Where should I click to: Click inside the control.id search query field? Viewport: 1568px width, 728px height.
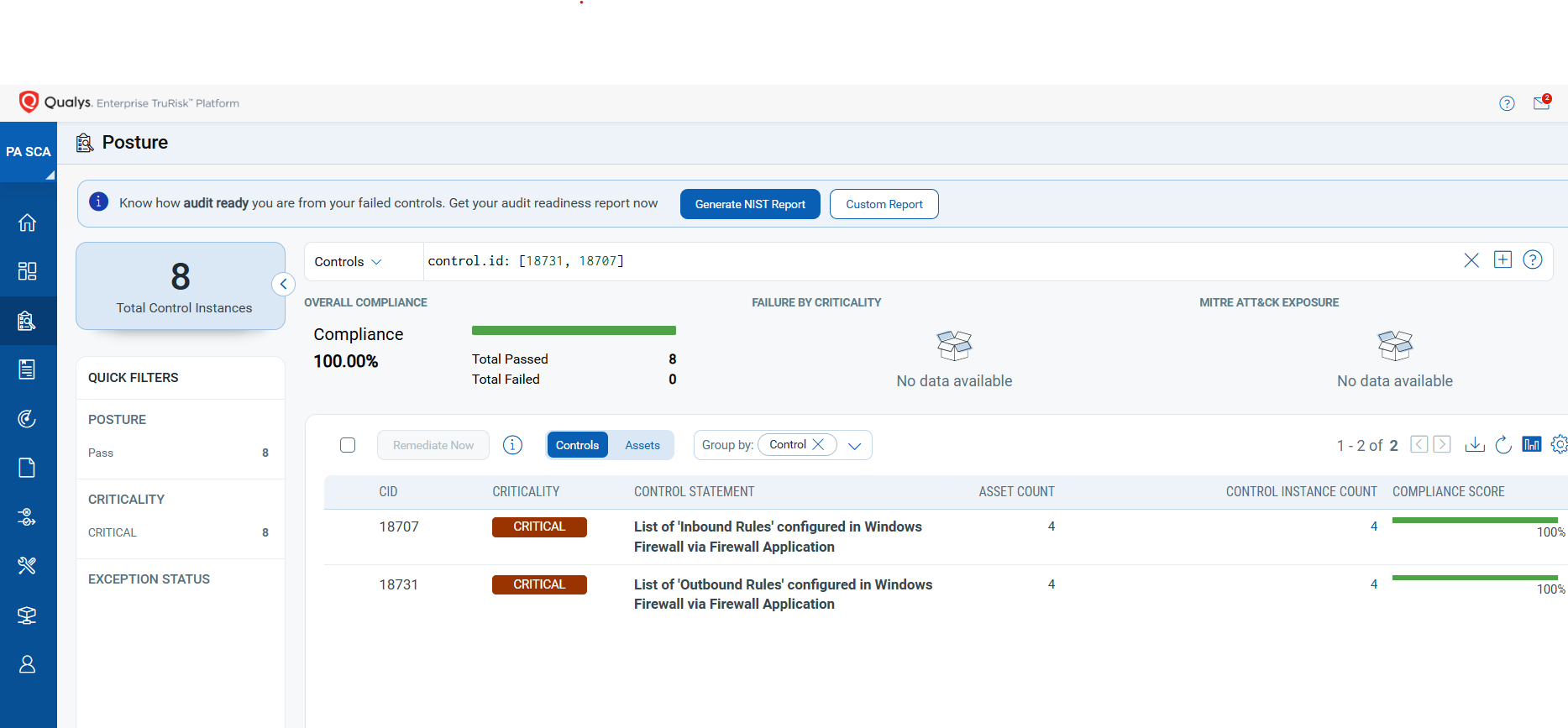[924, 261]
